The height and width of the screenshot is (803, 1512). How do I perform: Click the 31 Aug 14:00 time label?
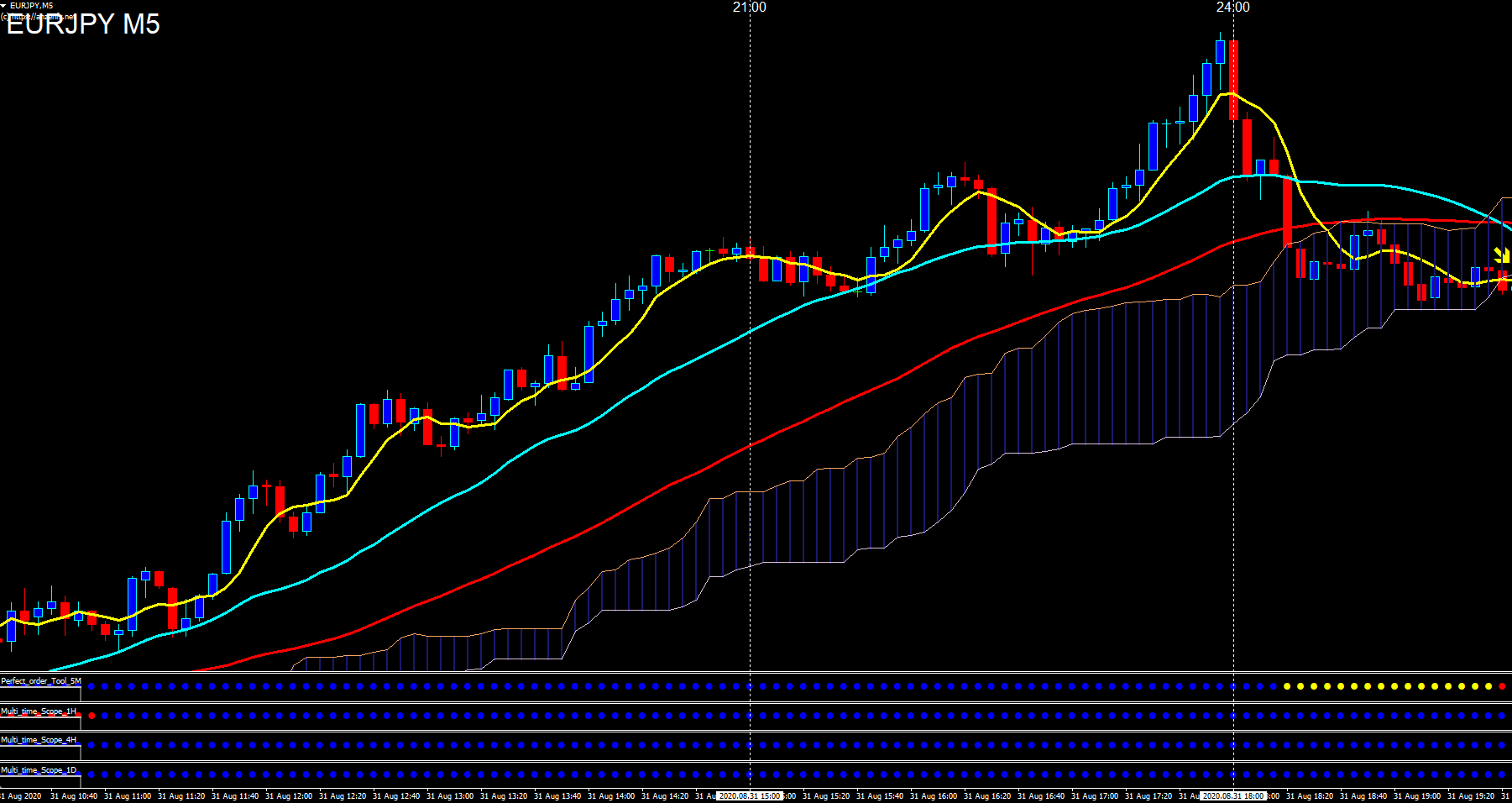pyautogui.click(x=611, y=796)
